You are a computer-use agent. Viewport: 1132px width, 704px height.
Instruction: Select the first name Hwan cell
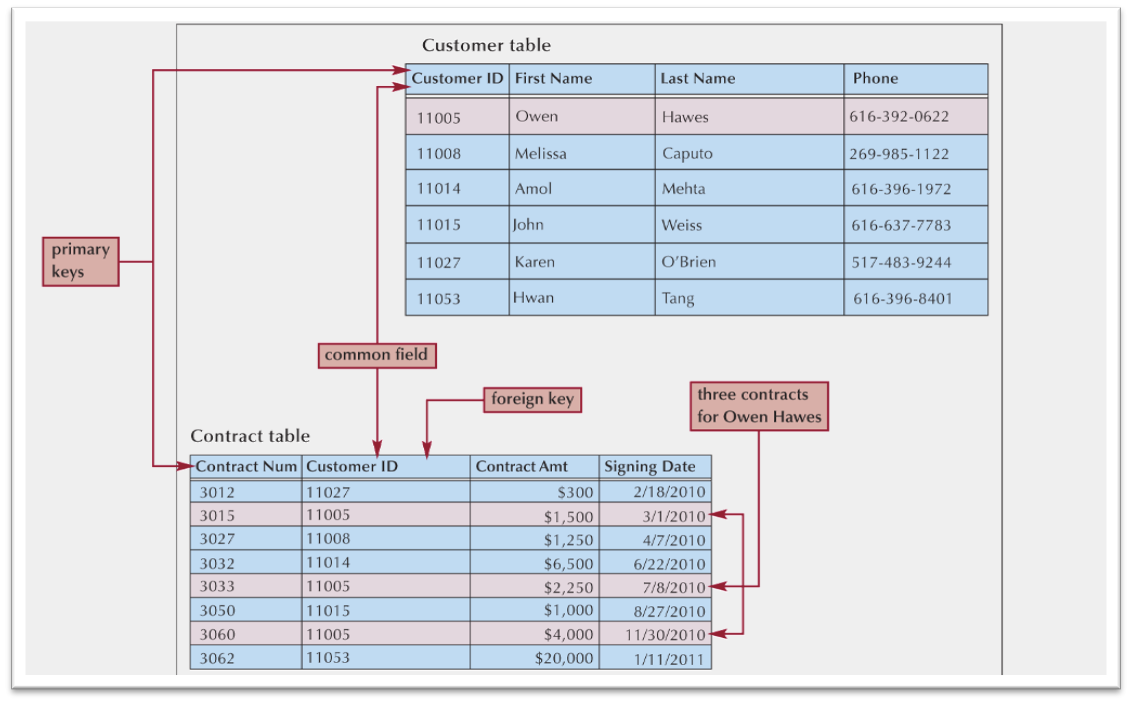581,298
